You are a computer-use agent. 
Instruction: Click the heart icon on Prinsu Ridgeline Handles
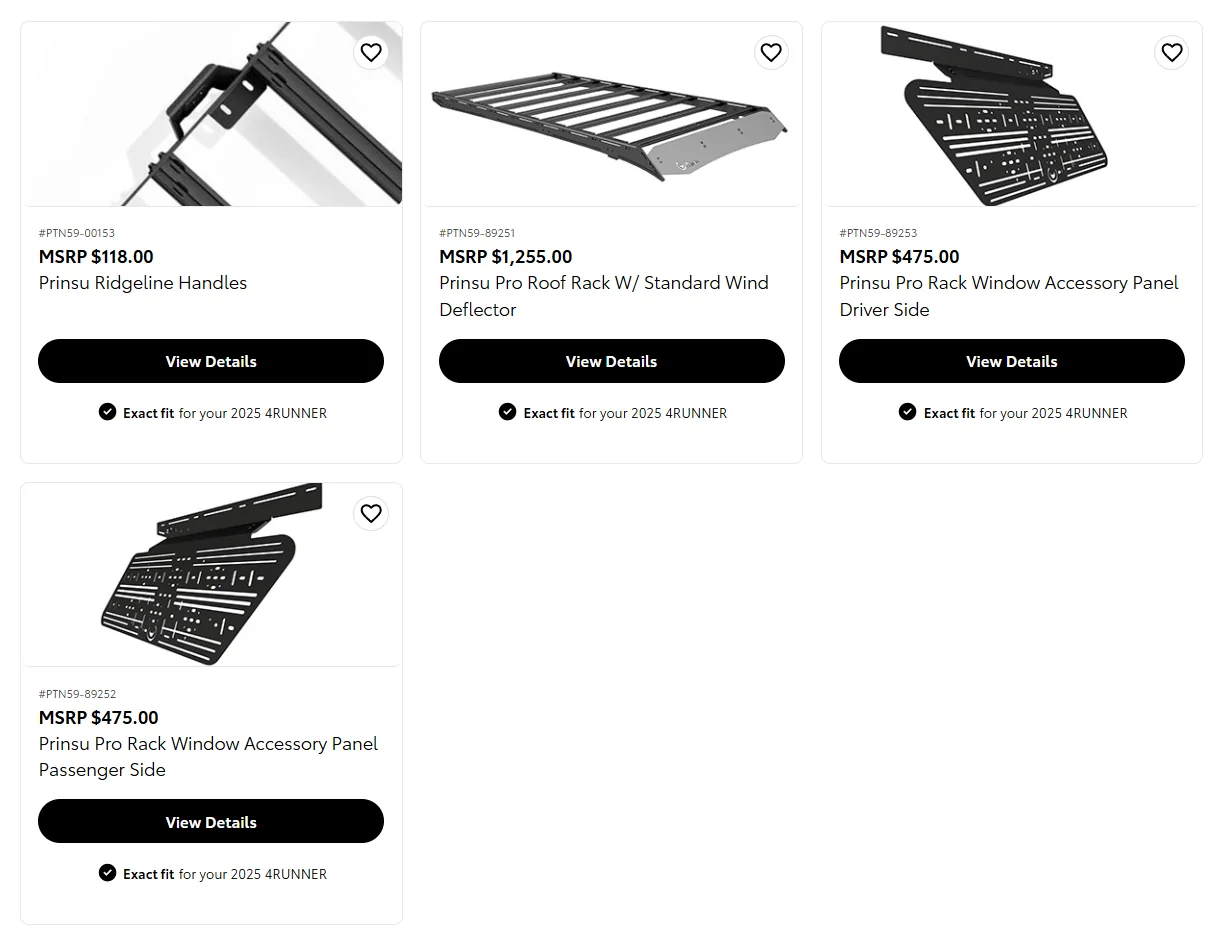click(371, 52)
